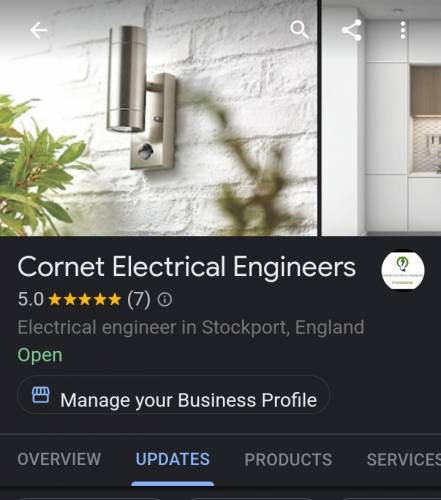This screenshot has width=441, height=500.
Task: Tap the green Open hours status
Action: (x=40, y=355)
